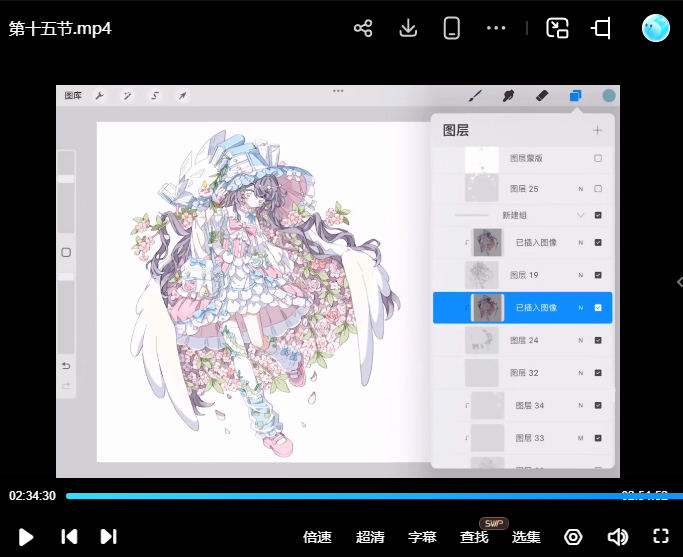Open the 图库 gallery in Procreate

click(x=73, y=95)
